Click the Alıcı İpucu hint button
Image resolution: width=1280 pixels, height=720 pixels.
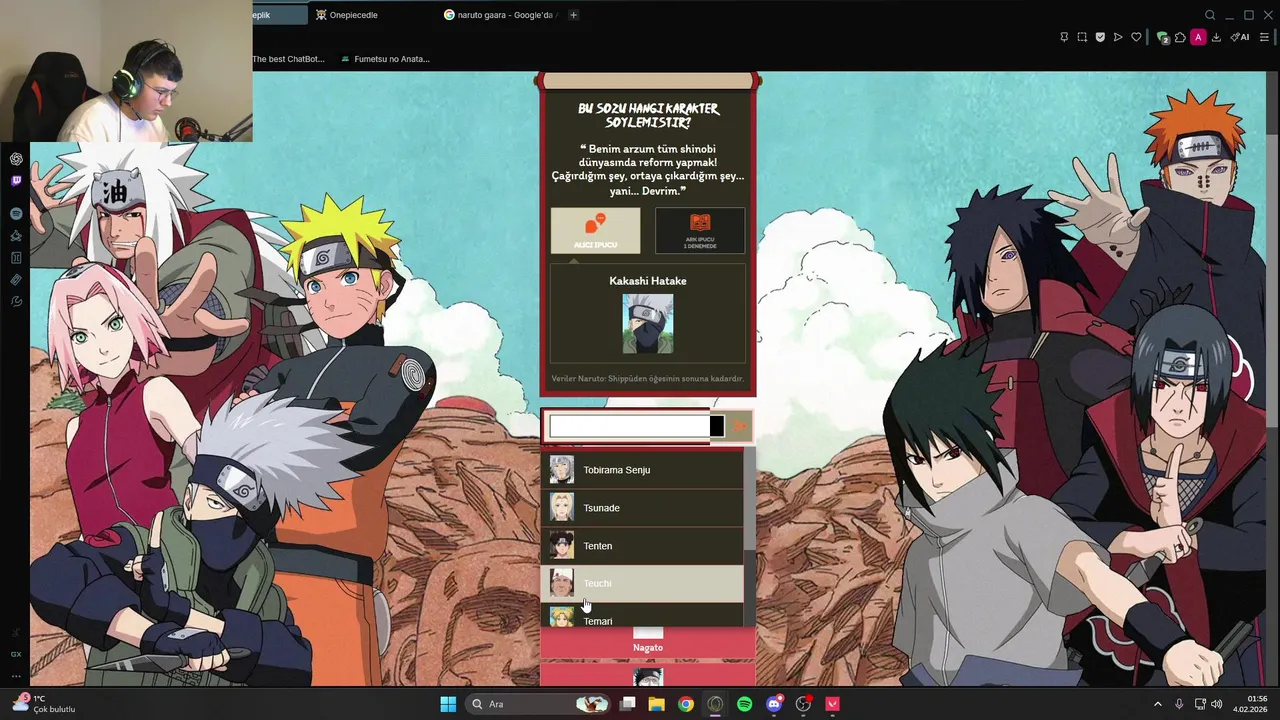click(595, 230)
